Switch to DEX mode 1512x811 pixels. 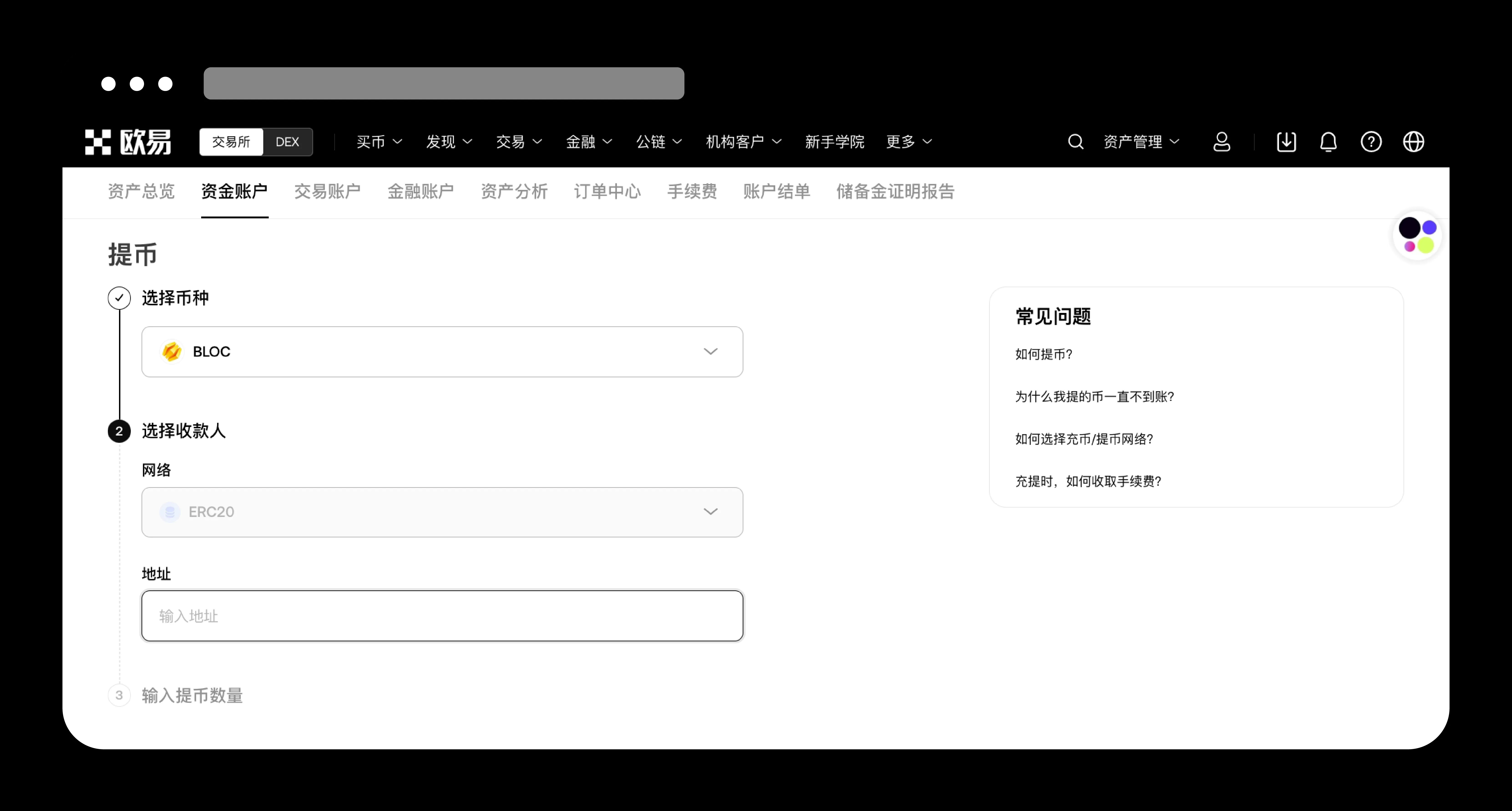288,142
